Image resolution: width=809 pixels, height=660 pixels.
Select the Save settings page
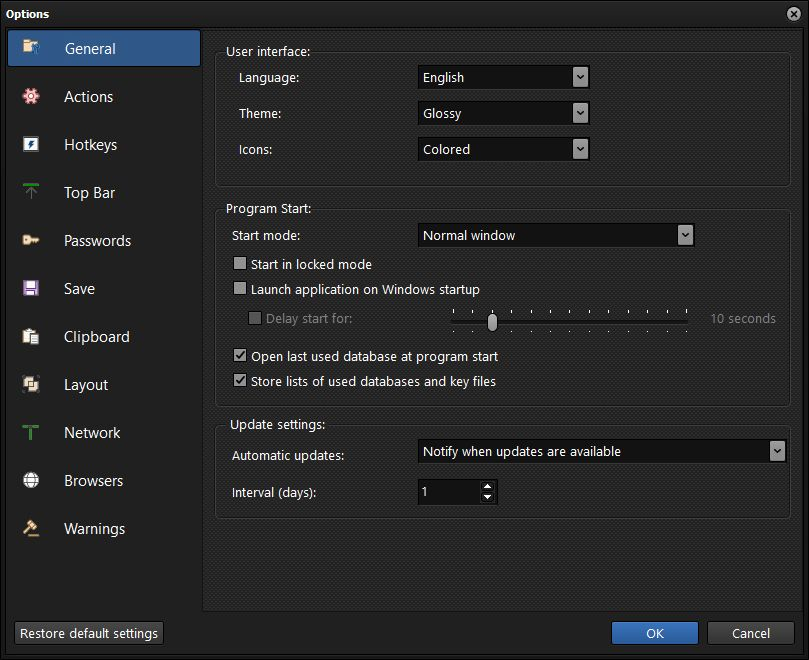click(x=104, y=288)
